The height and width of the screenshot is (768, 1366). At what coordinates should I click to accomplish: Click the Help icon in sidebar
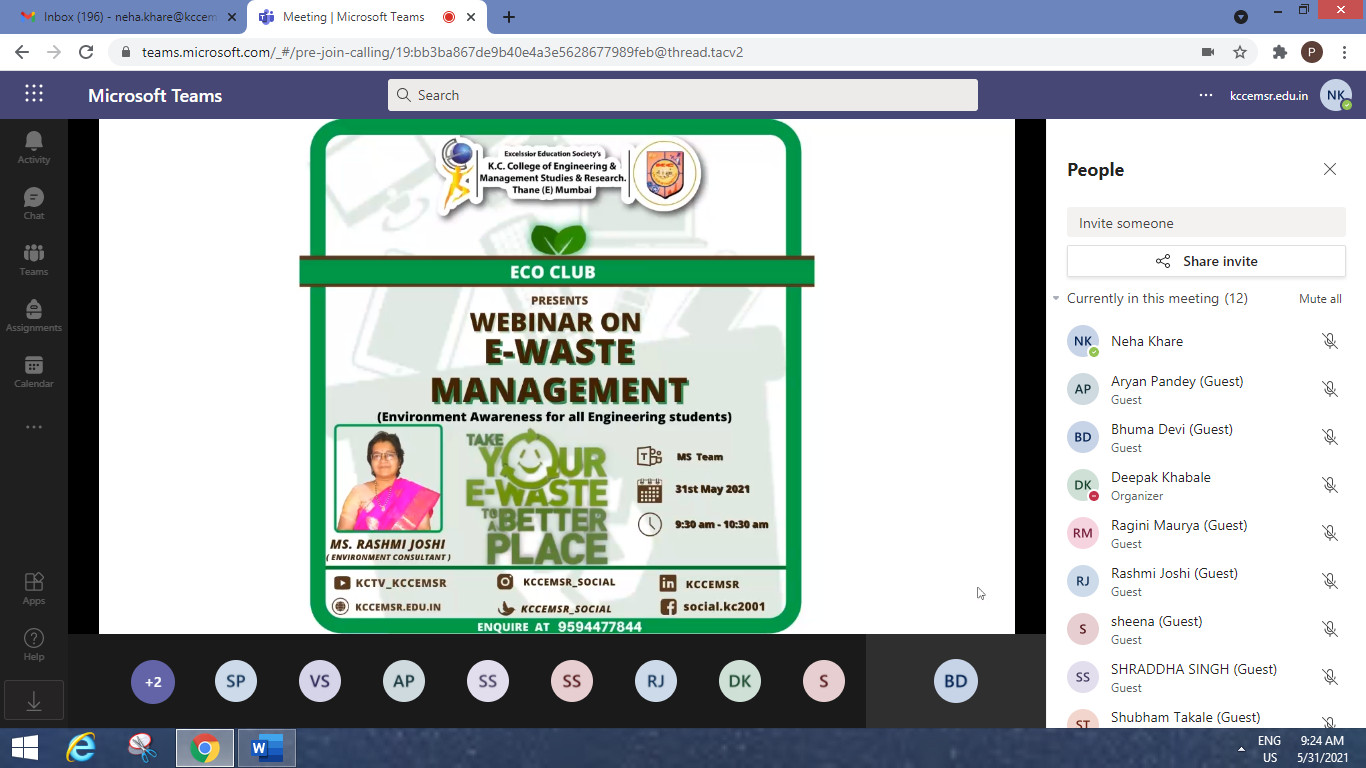click(x=33, y=644)
